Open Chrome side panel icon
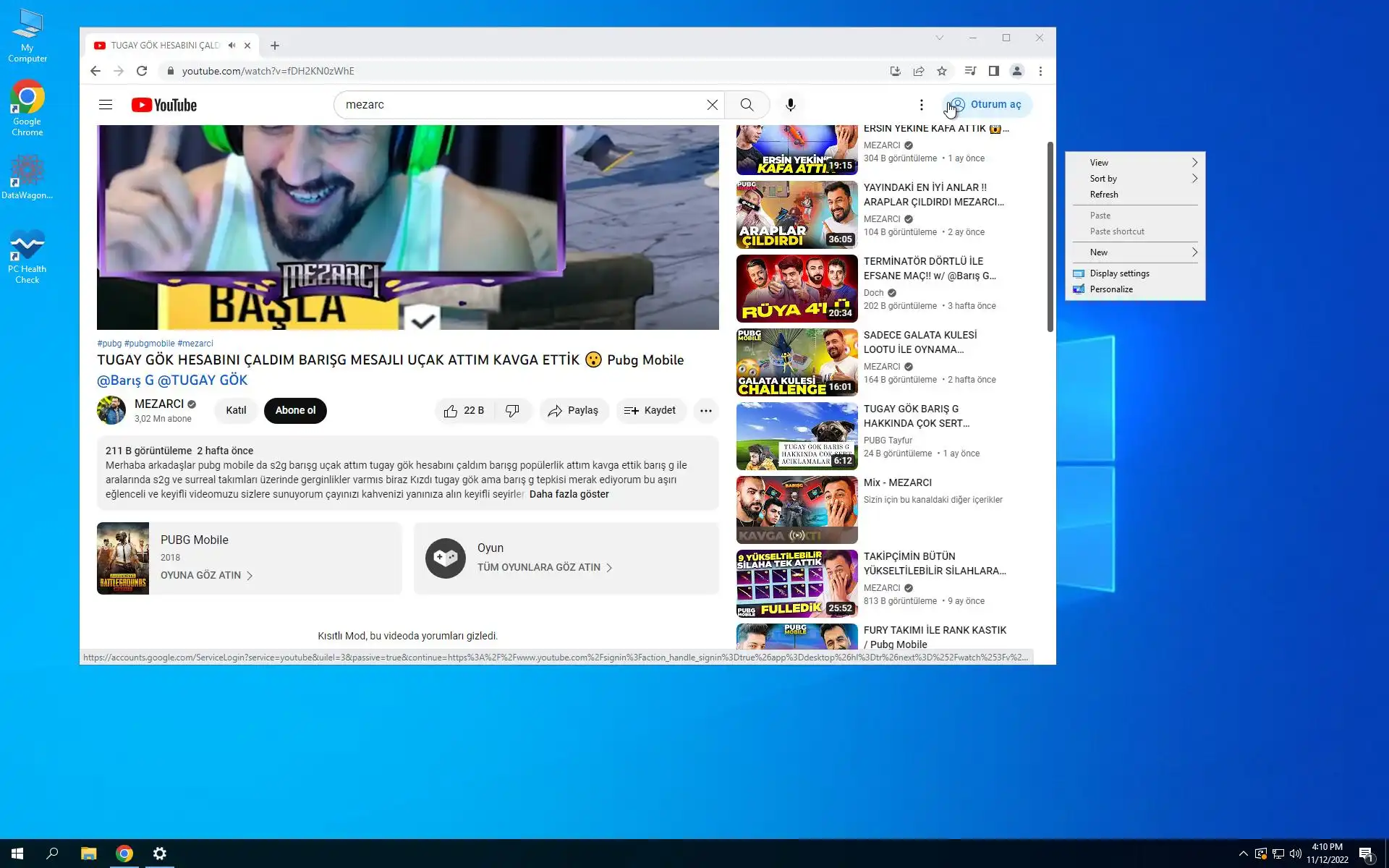Viewport: 1389px width, 868px height. point(993,71)
